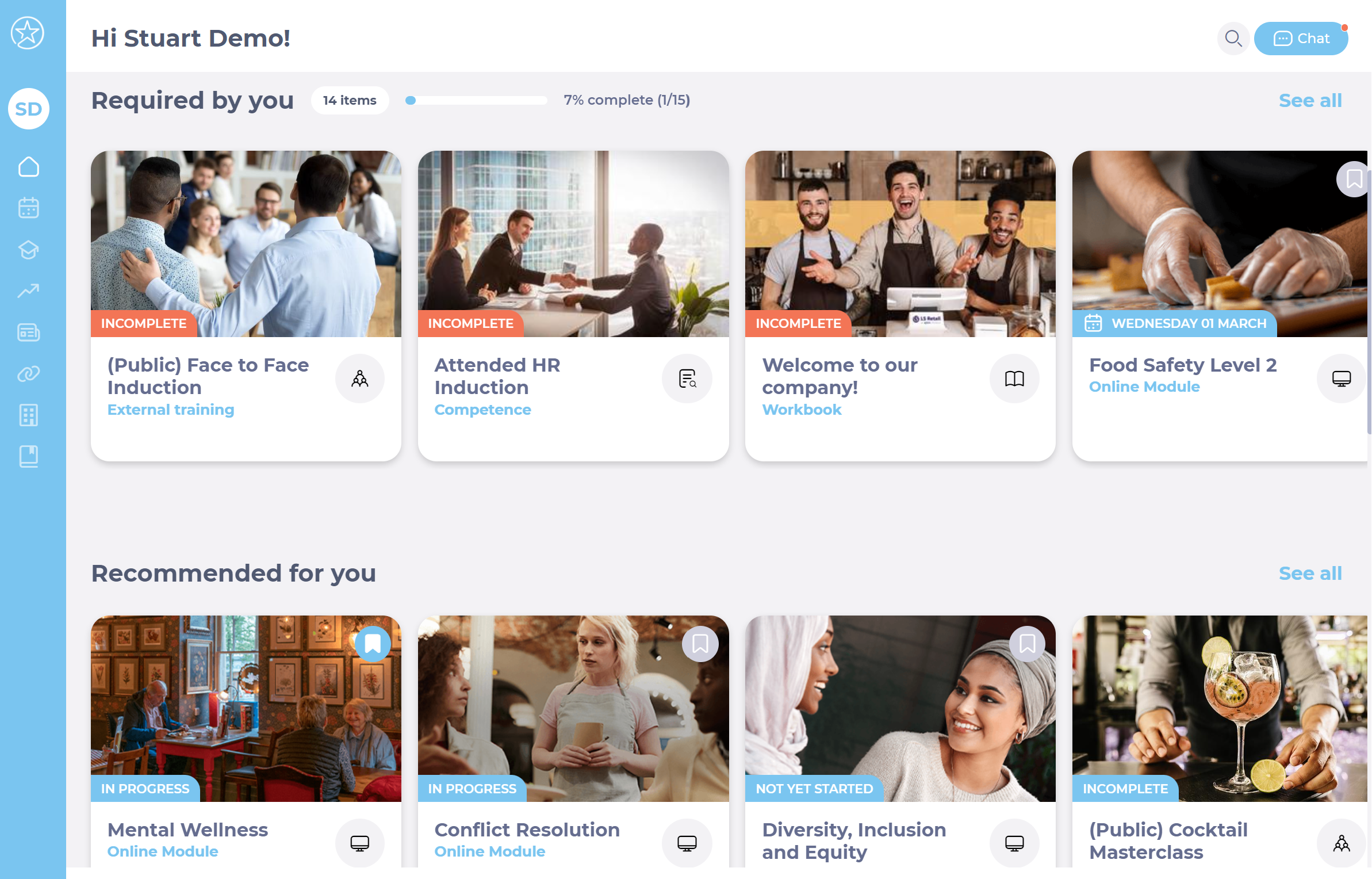Click IN PROGRESS badge on Mental Wellness

click(145, 789)
